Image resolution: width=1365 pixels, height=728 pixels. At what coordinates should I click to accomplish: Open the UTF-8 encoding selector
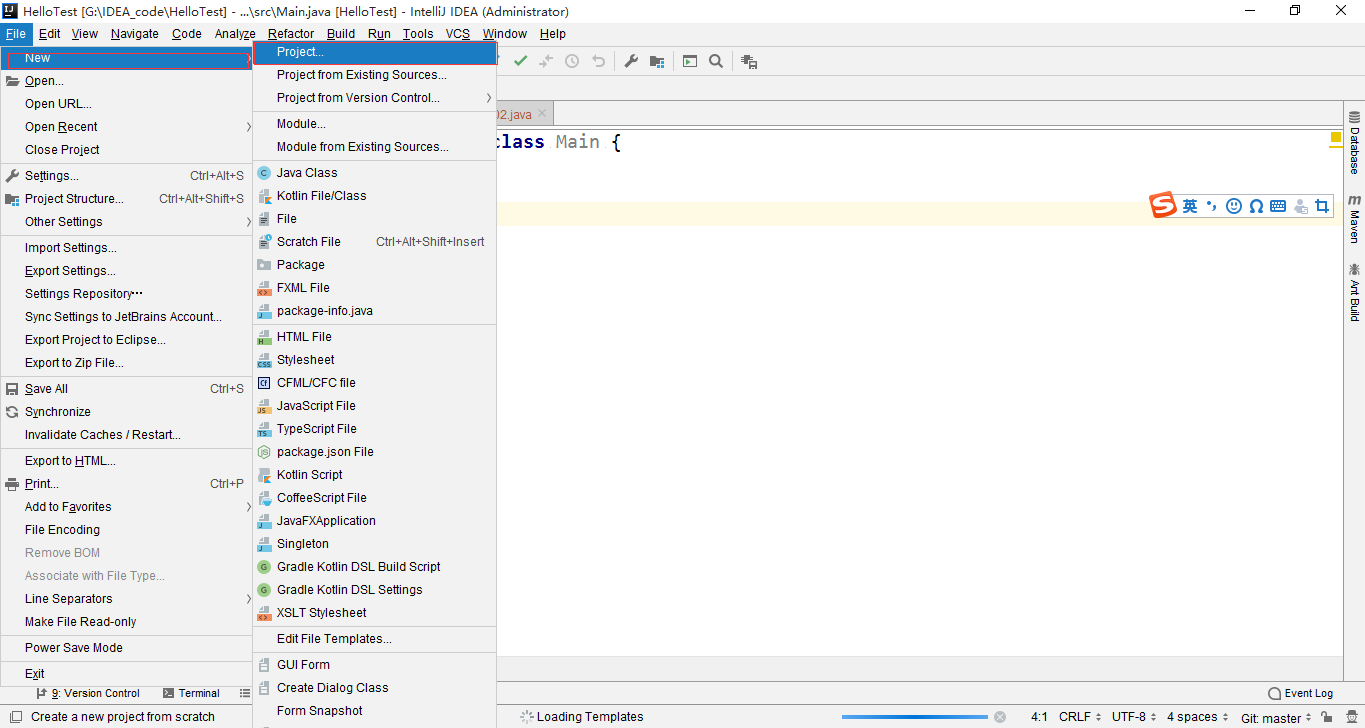point(1133,717)
